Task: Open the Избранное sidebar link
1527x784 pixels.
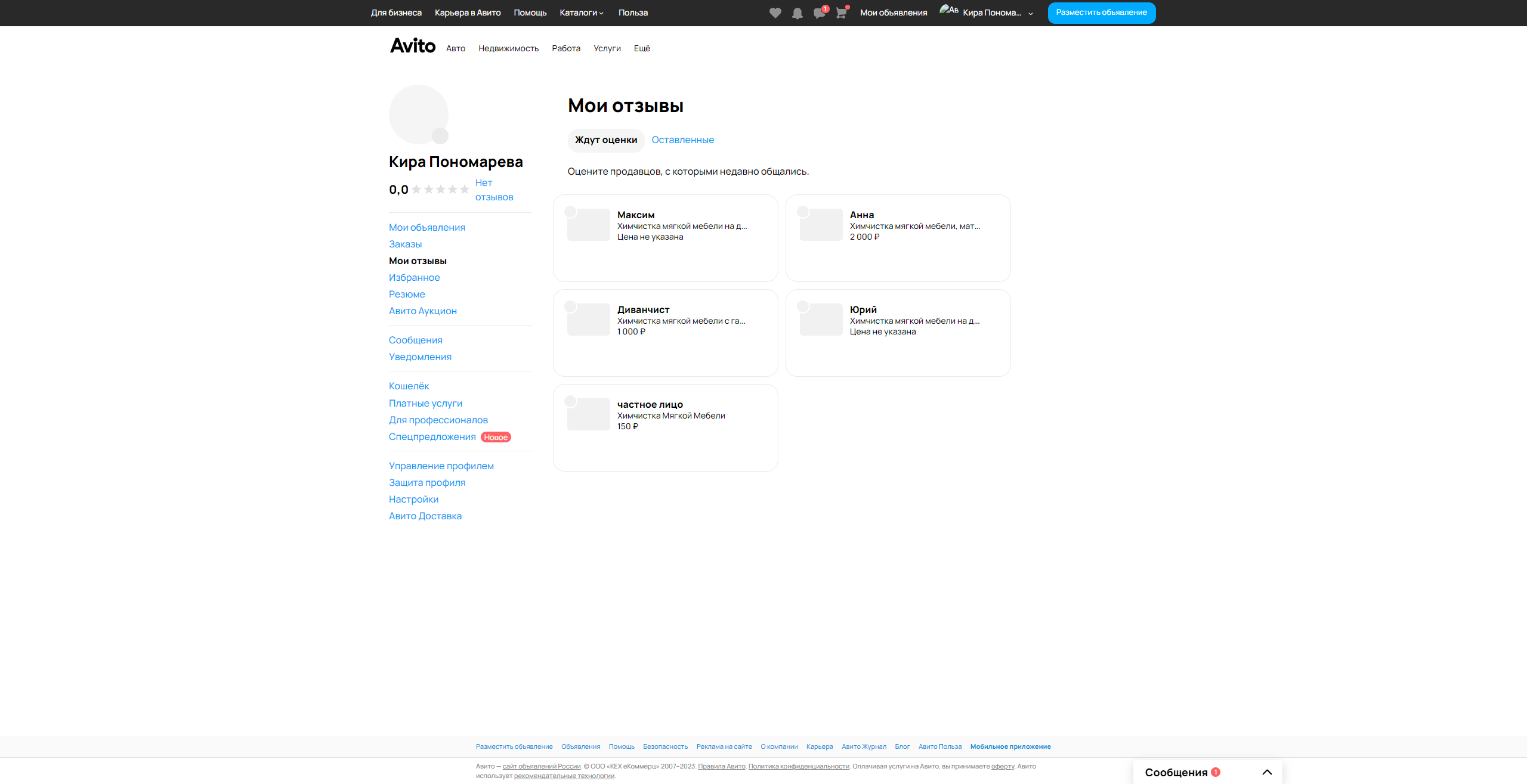Action: (414, 277)
